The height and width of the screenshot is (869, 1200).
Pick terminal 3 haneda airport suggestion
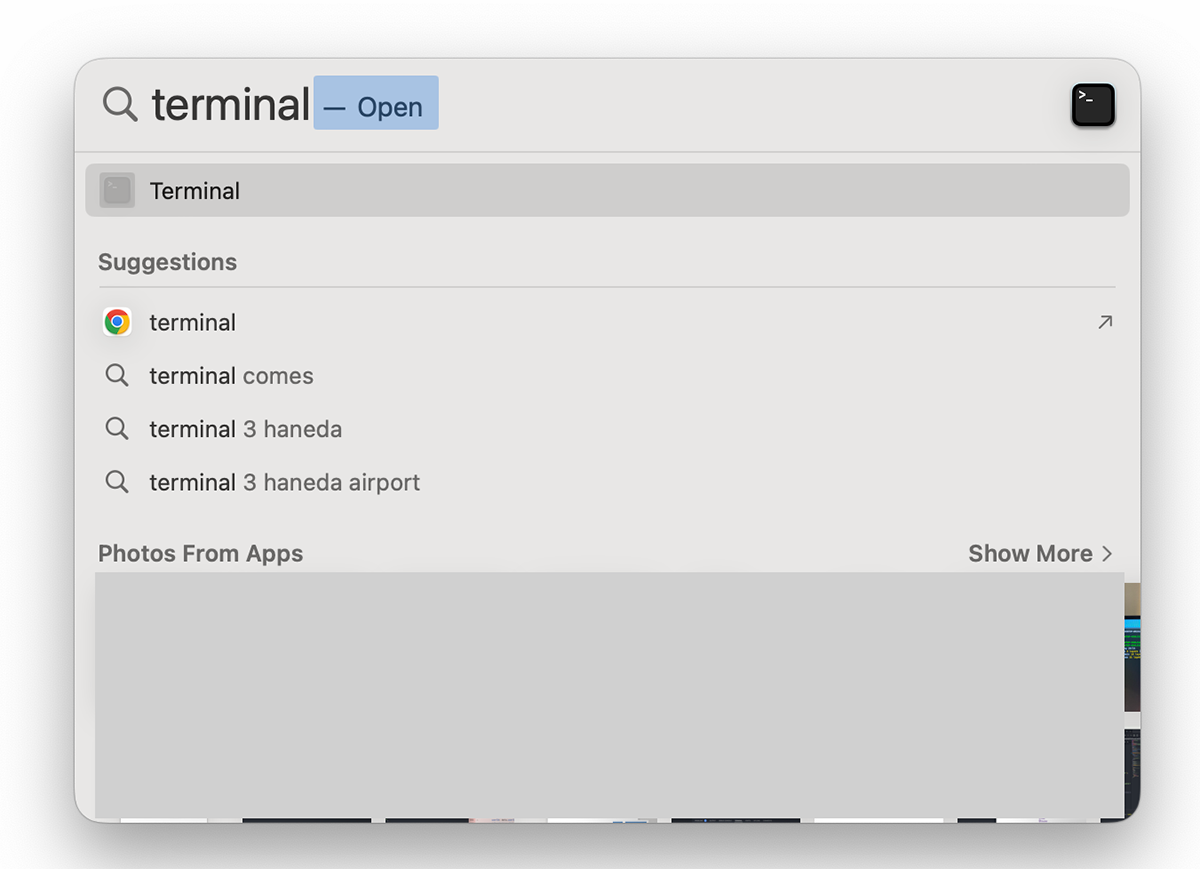[x=607, y=482]
